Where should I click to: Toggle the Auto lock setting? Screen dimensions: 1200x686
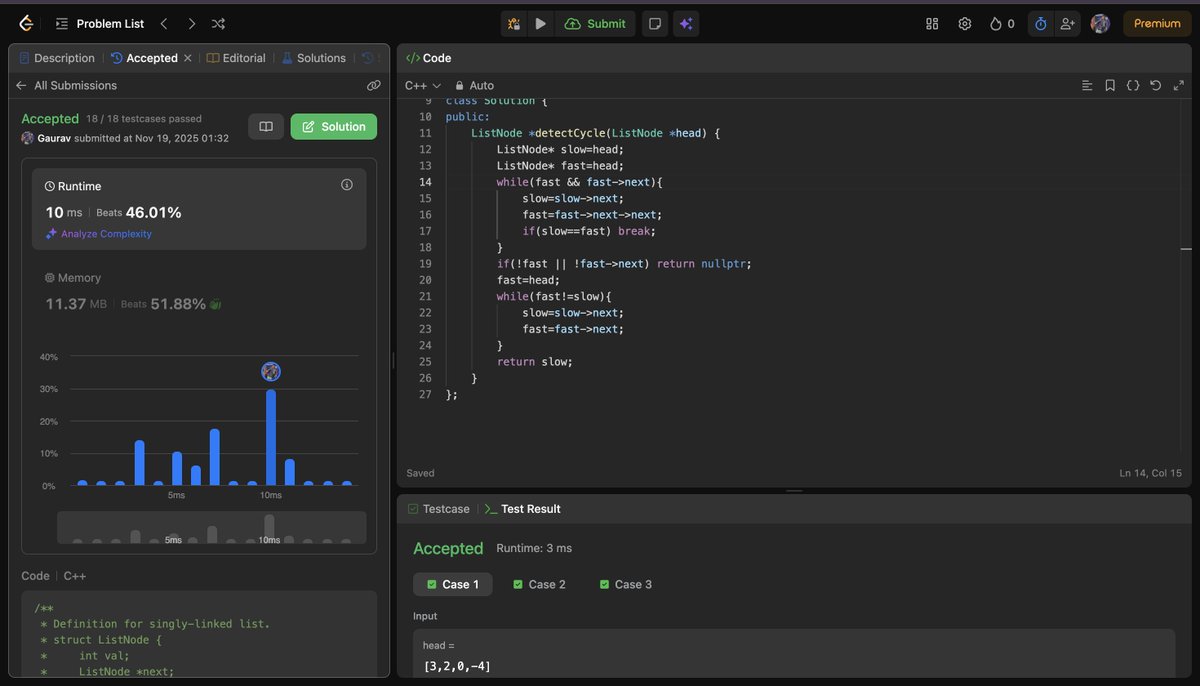click(x=475, y=86)
